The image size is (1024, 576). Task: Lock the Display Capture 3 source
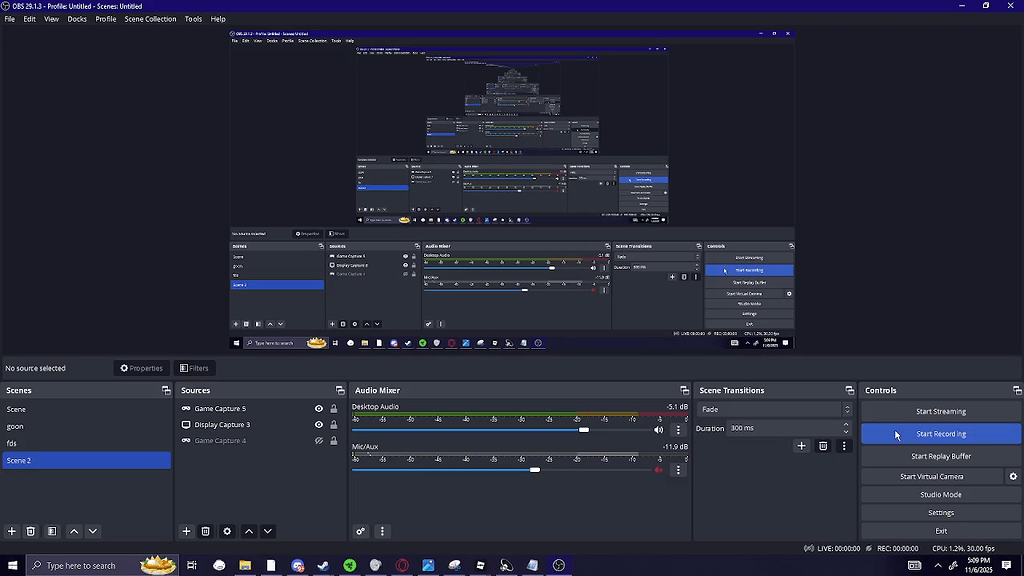click(x=333, y=424)
